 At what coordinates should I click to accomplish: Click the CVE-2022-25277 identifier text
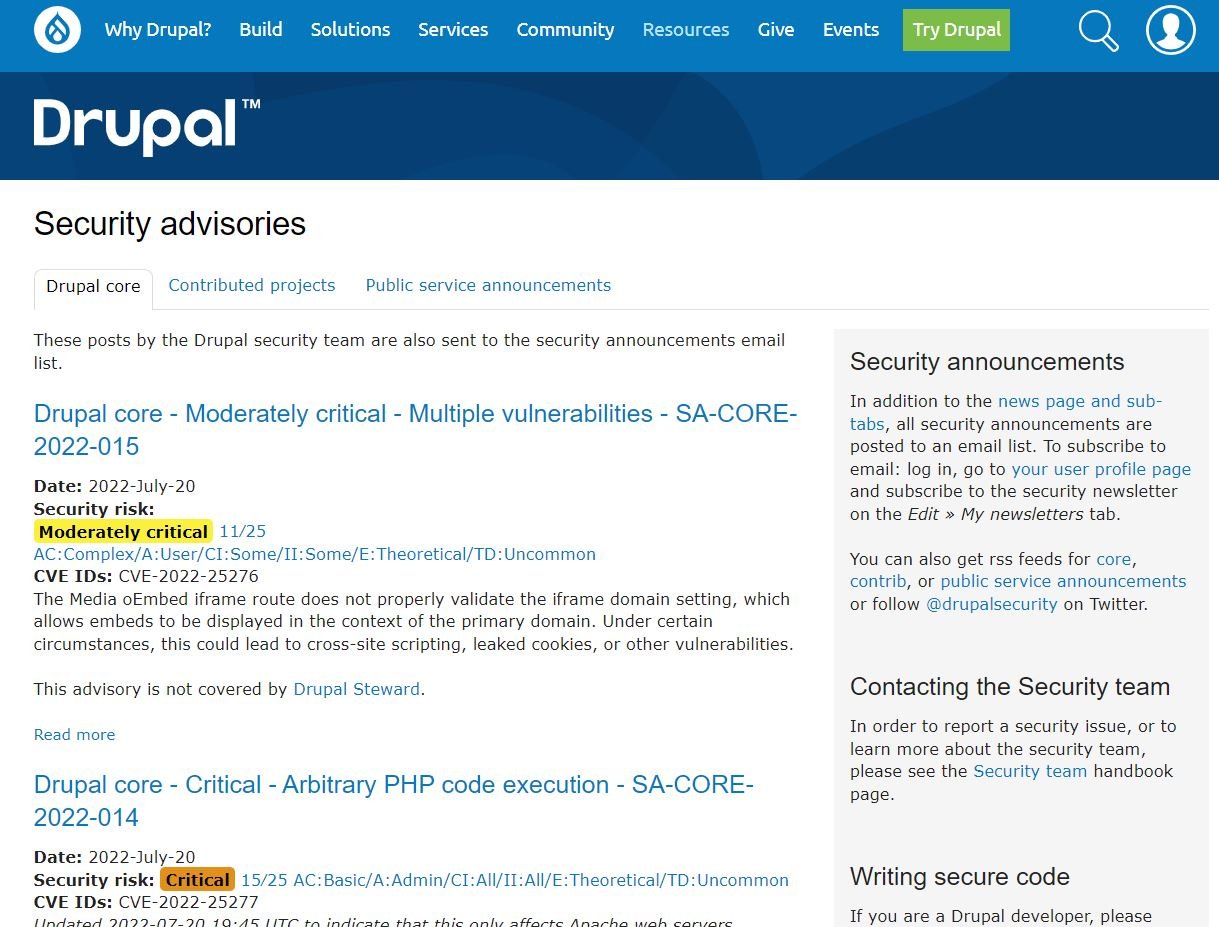[189, 902]
